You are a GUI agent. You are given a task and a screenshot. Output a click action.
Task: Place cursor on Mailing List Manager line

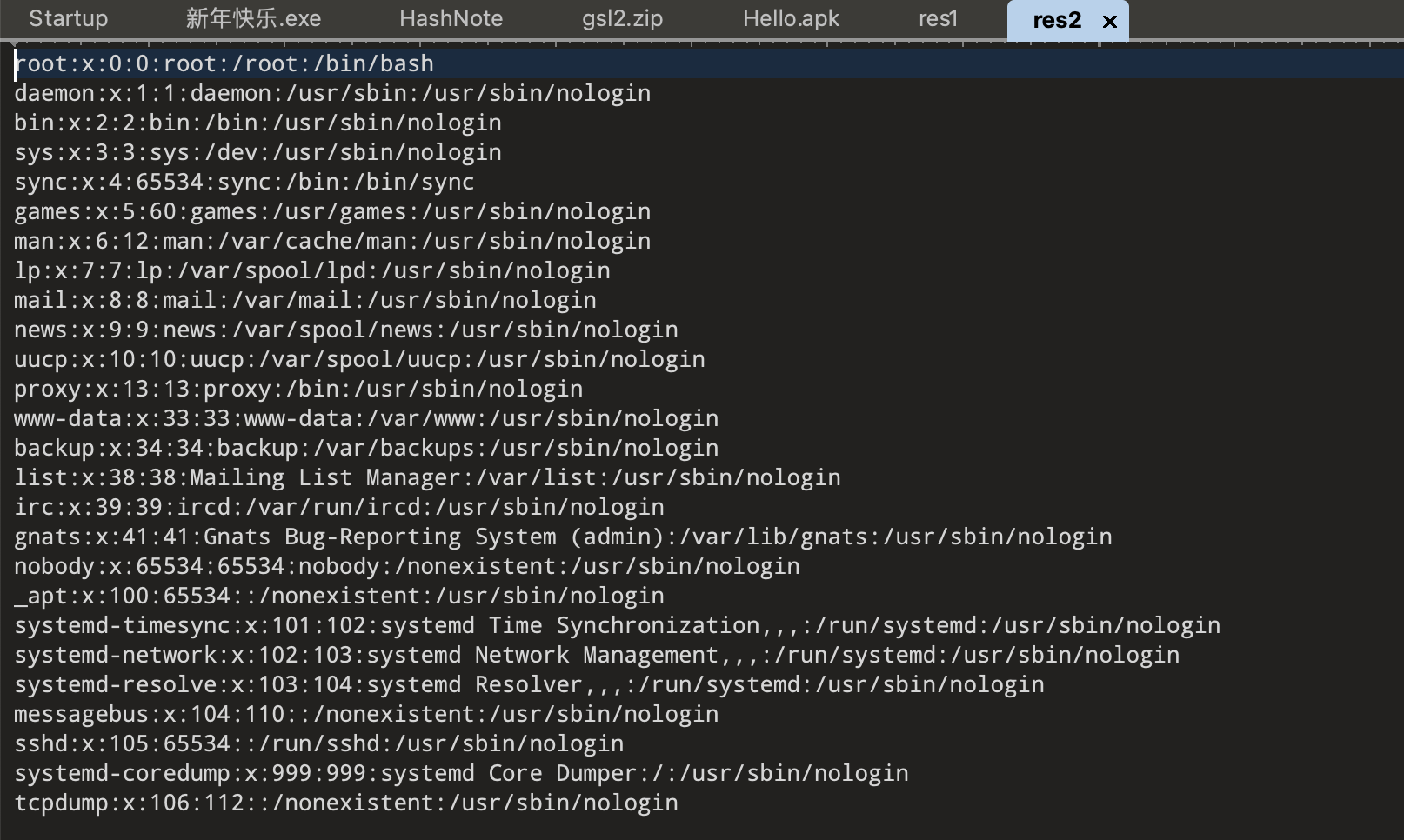coord(426,478)
